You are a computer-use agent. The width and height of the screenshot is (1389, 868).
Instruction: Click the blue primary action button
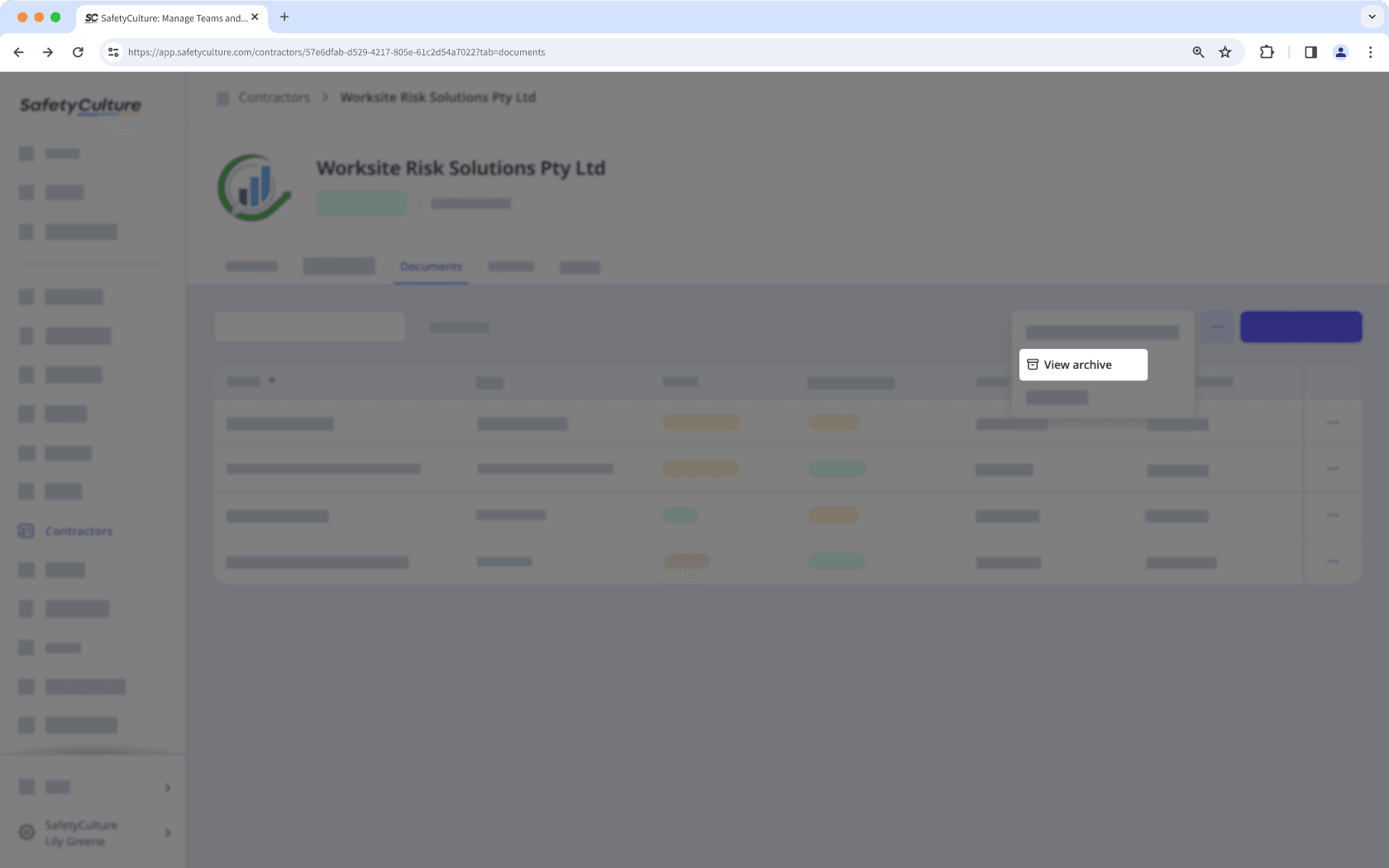point(1300,327)
